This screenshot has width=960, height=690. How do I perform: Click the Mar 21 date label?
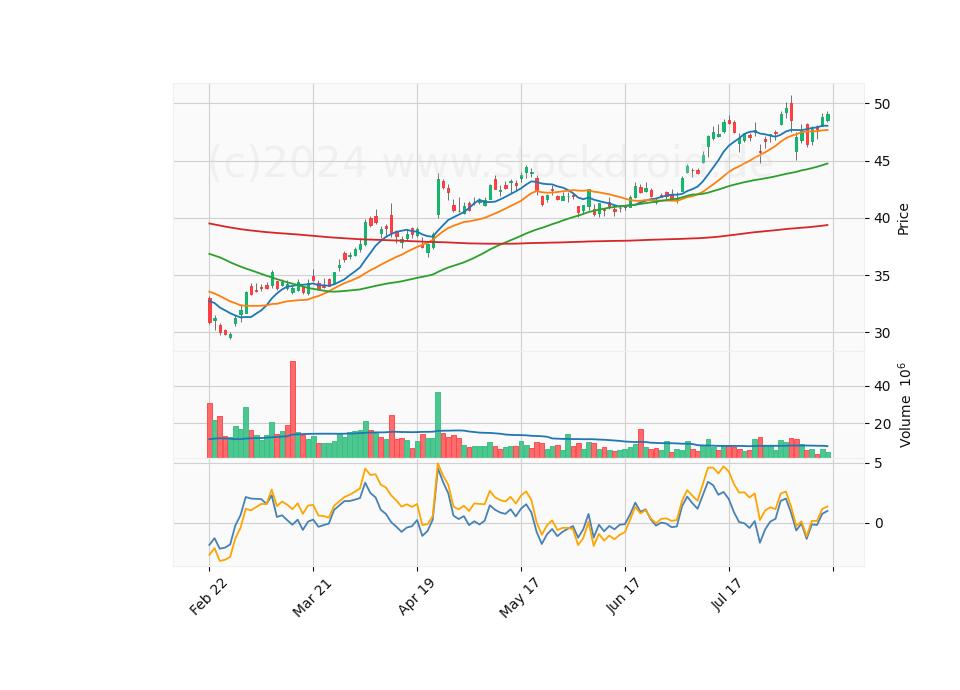312,598
